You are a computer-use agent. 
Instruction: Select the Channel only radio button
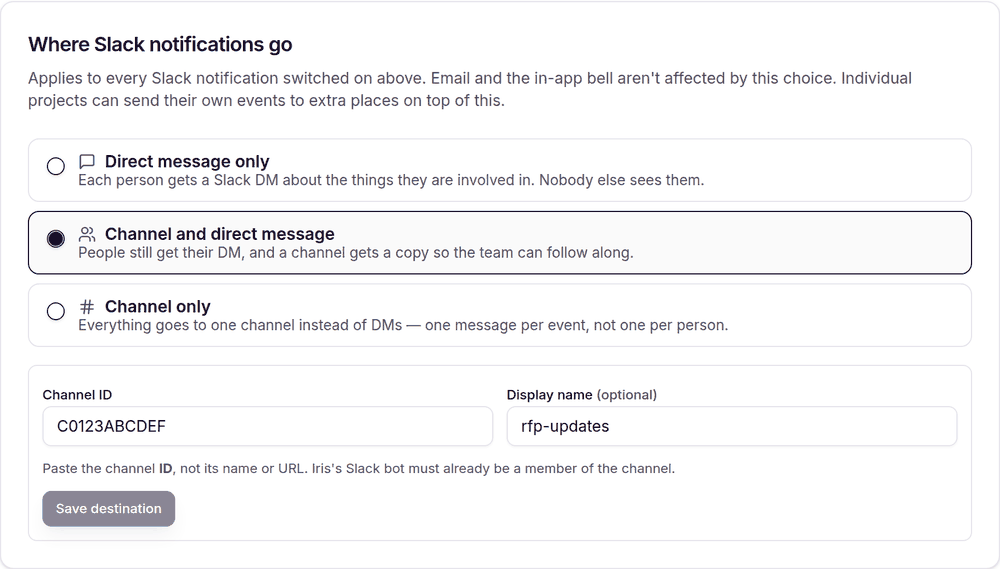point(55,311)
